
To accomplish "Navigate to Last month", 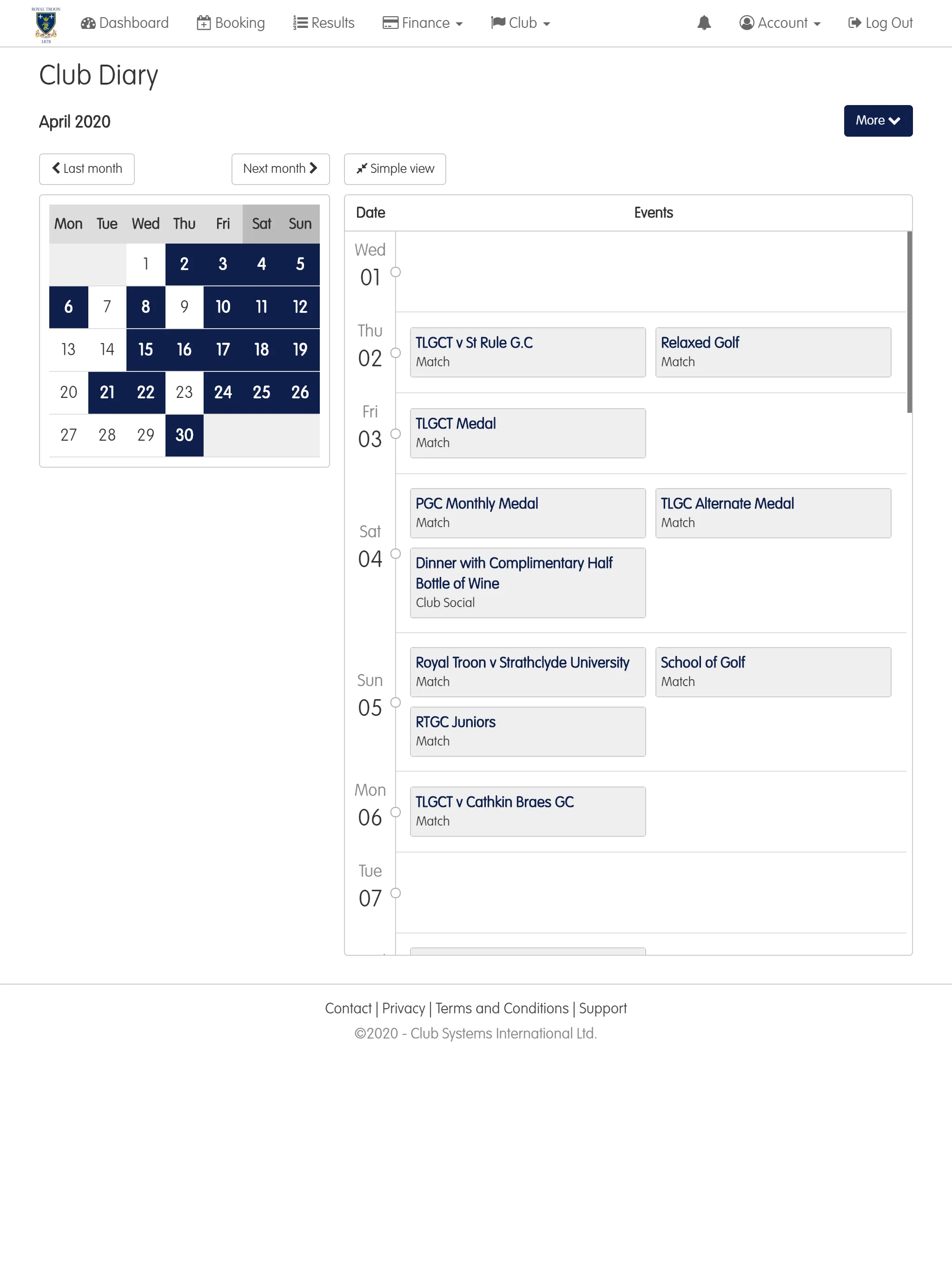I will [87, 168].
